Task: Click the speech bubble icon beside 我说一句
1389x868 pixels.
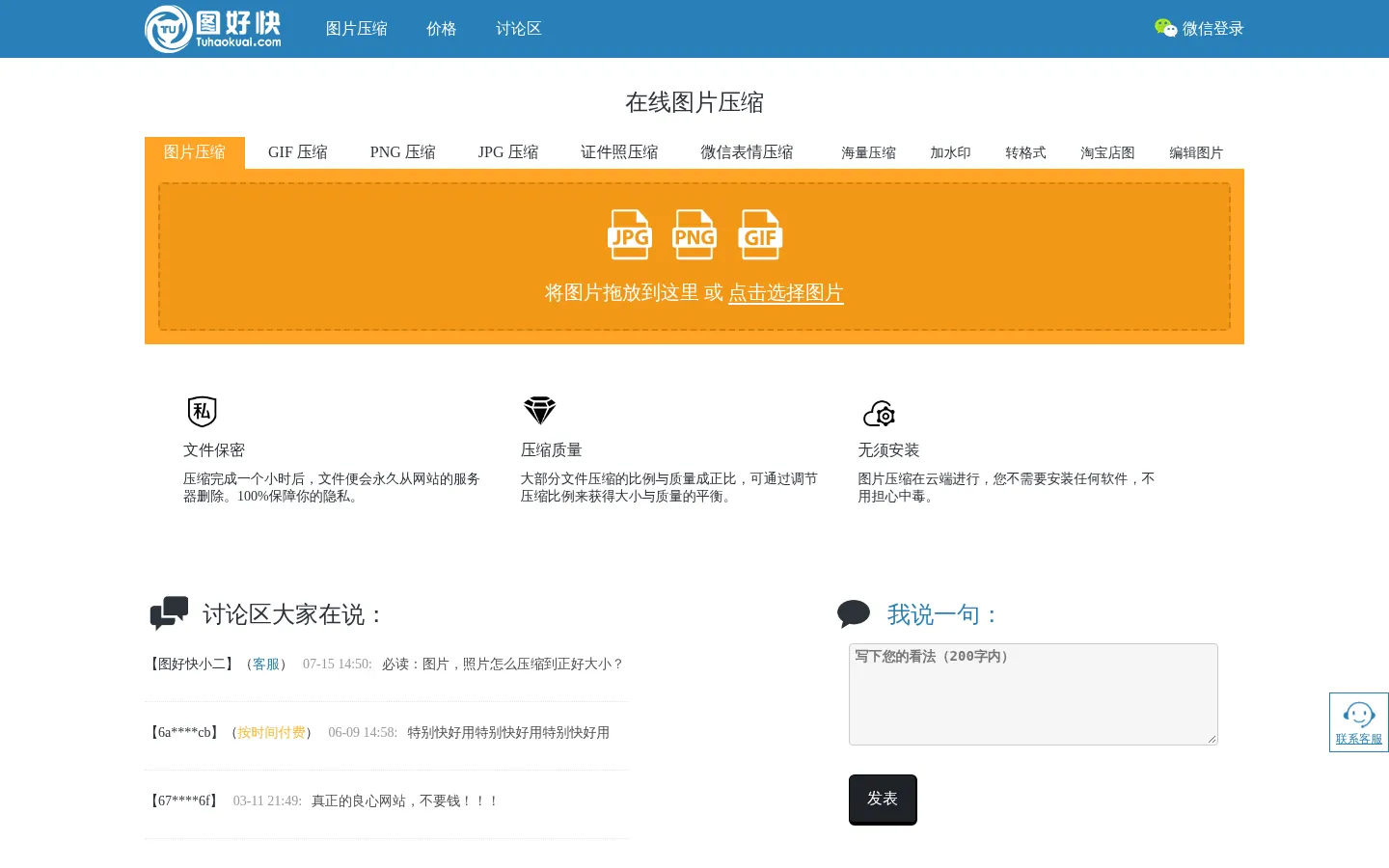Action: tap(854, 613)
